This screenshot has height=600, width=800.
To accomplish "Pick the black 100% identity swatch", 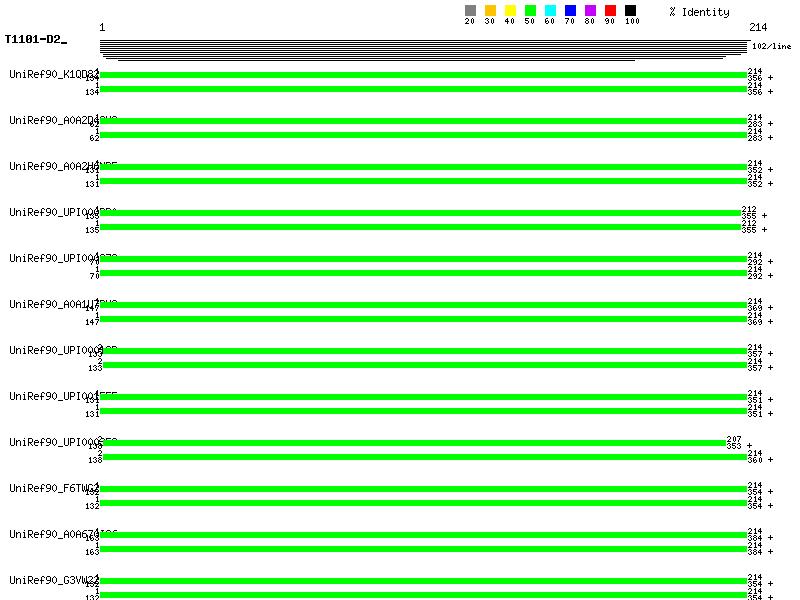I will pyautogui.click(x=630, y=11).
